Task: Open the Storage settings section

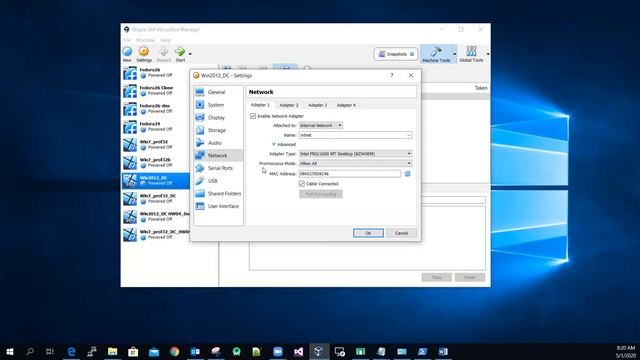Action: pos(218,130)
